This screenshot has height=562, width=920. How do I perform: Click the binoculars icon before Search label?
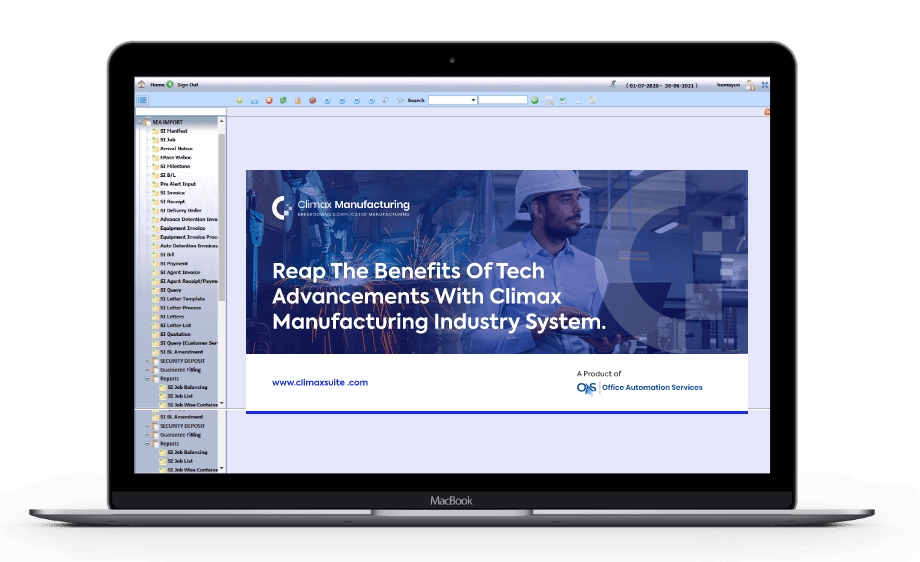[400, 100]
